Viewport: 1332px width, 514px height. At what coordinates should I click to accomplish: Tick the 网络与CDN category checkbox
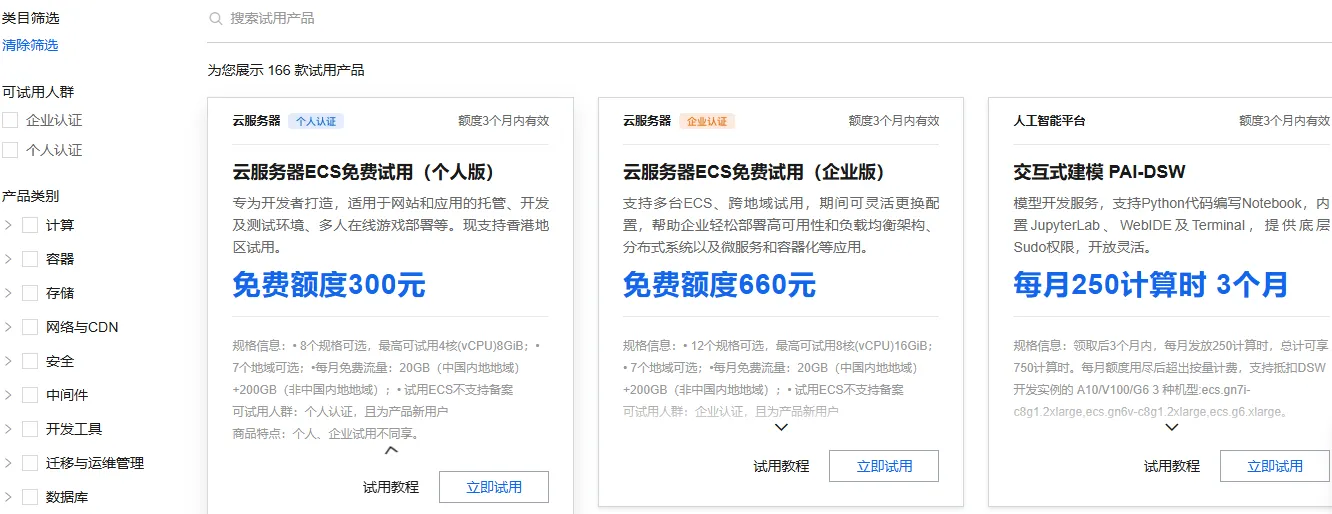coord(30,327)
